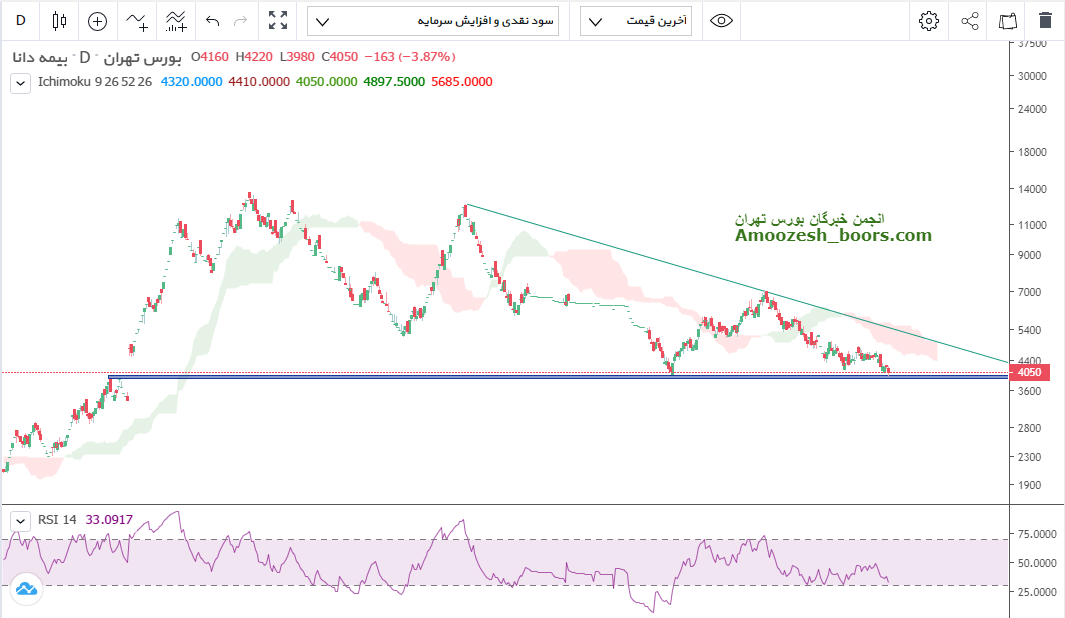Open the indicators menu
The width and height of the screenshot is (1065, 618).
[137, 20]
